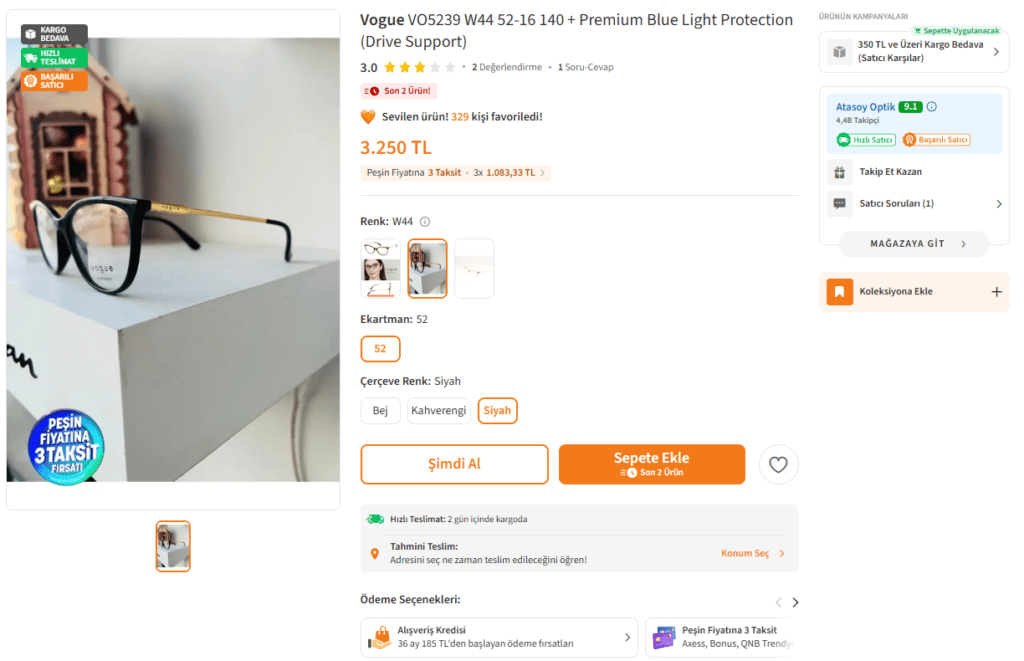Click the orange bookmark collection icon

pyautogui.click(x=839, y=292)
